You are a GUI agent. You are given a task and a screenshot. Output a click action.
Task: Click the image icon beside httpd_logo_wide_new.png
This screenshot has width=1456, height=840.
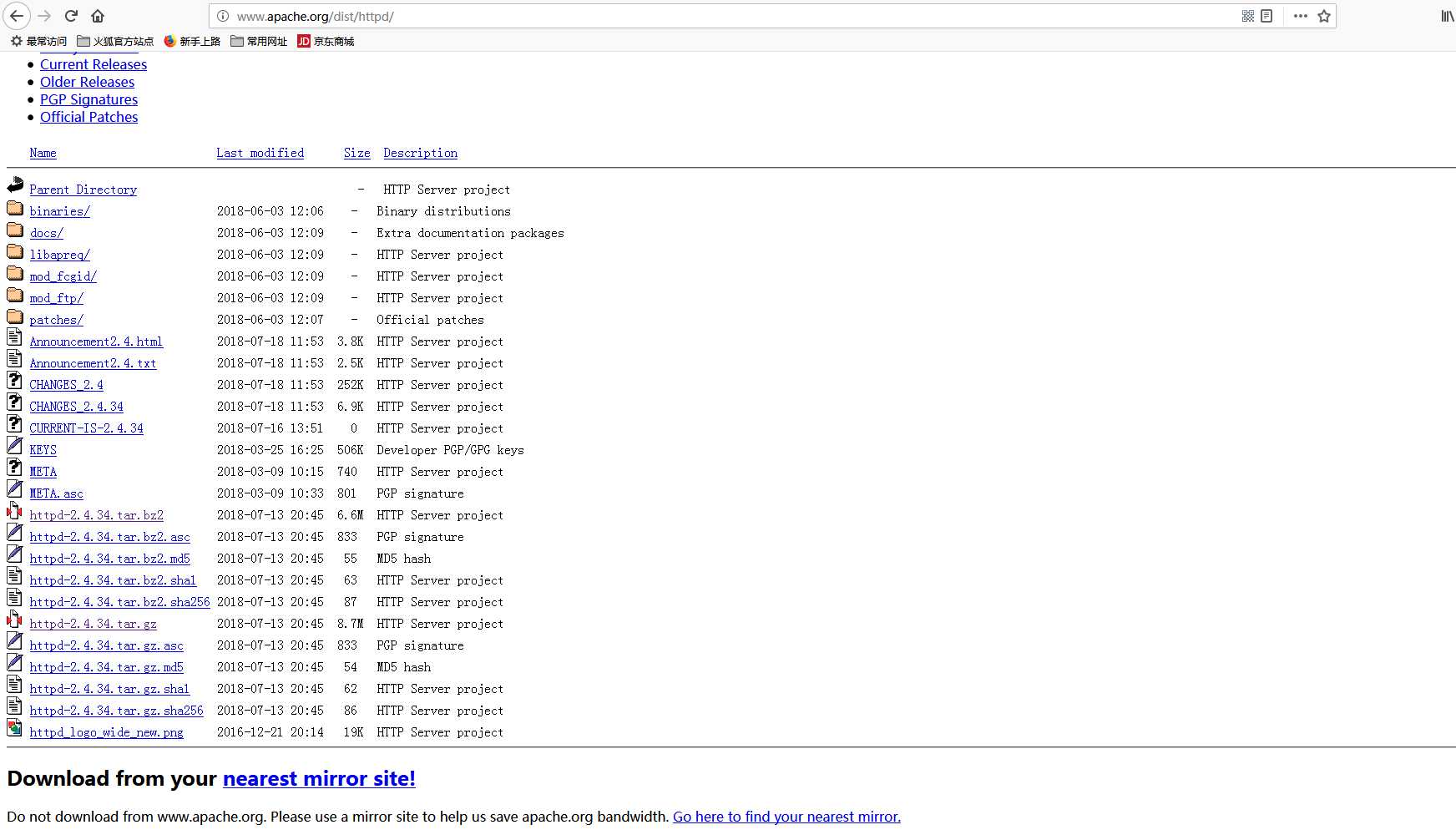pos(14,728)
